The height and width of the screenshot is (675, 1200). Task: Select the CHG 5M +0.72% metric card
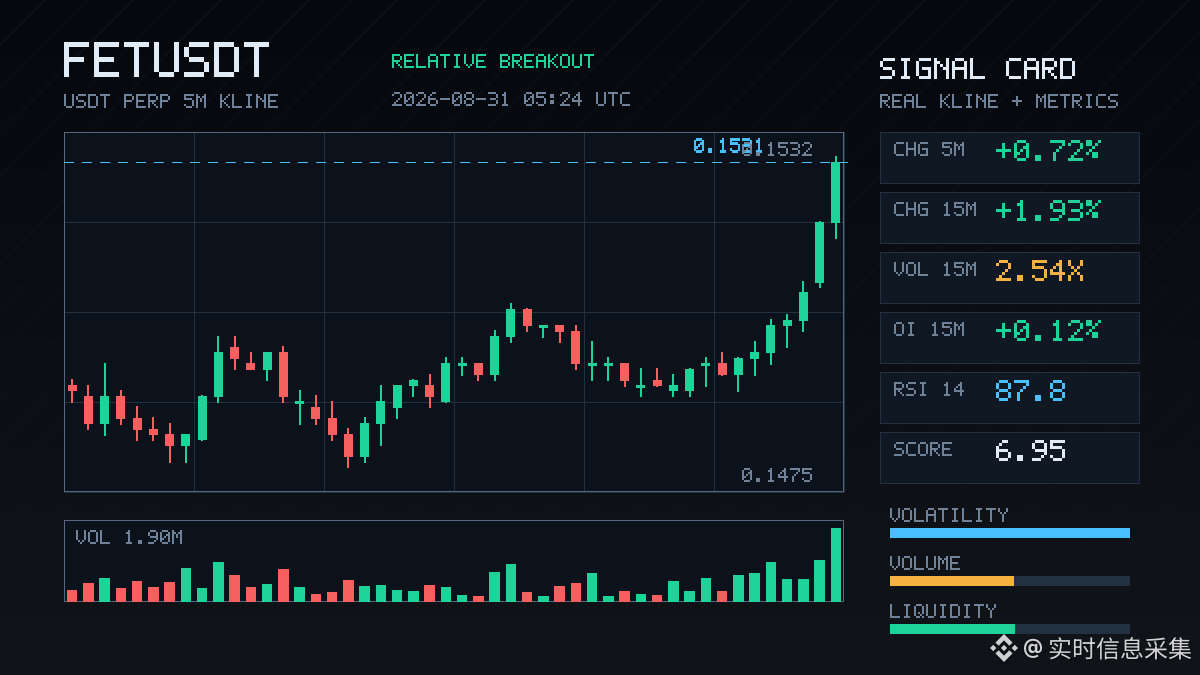(1009, 157)
